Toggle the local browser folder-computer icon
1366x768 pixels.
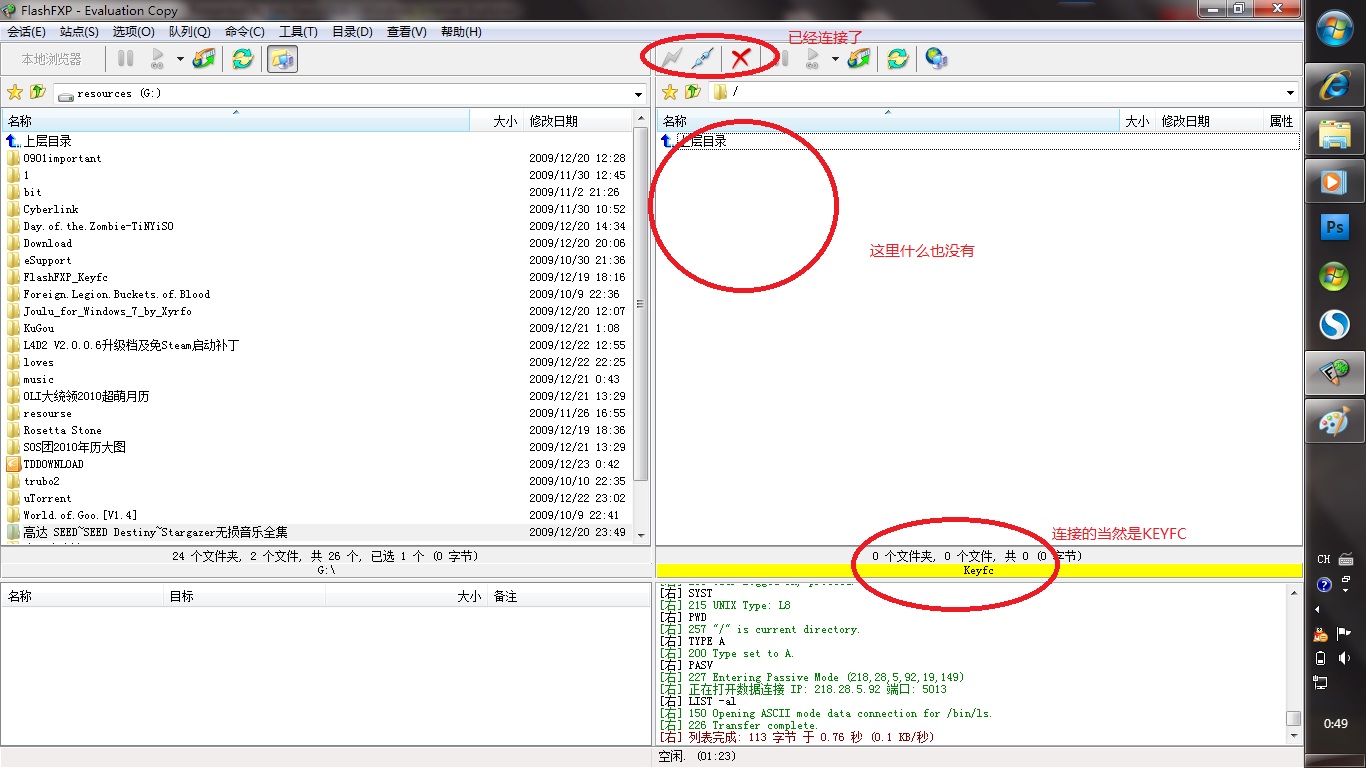(x=282, y=59)
